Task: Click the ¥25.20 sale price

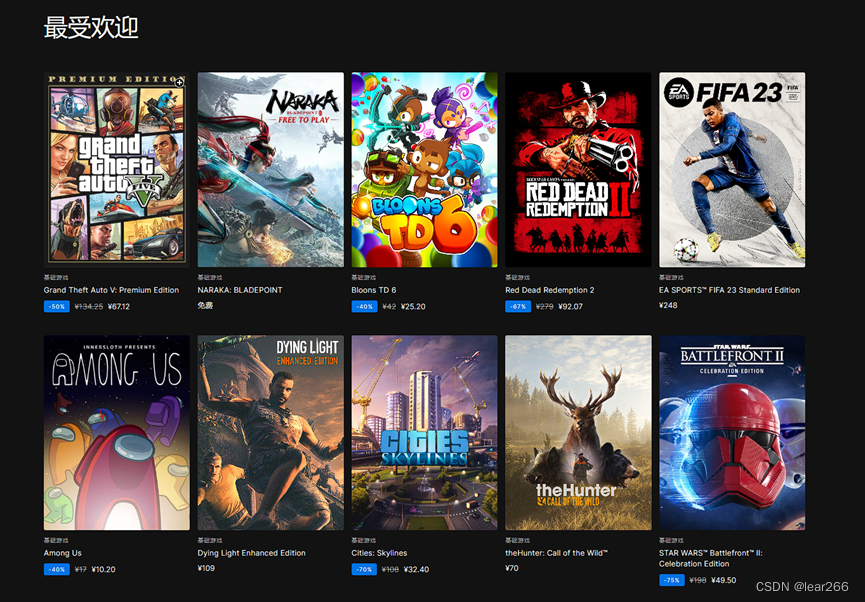Action: [413, 306]
